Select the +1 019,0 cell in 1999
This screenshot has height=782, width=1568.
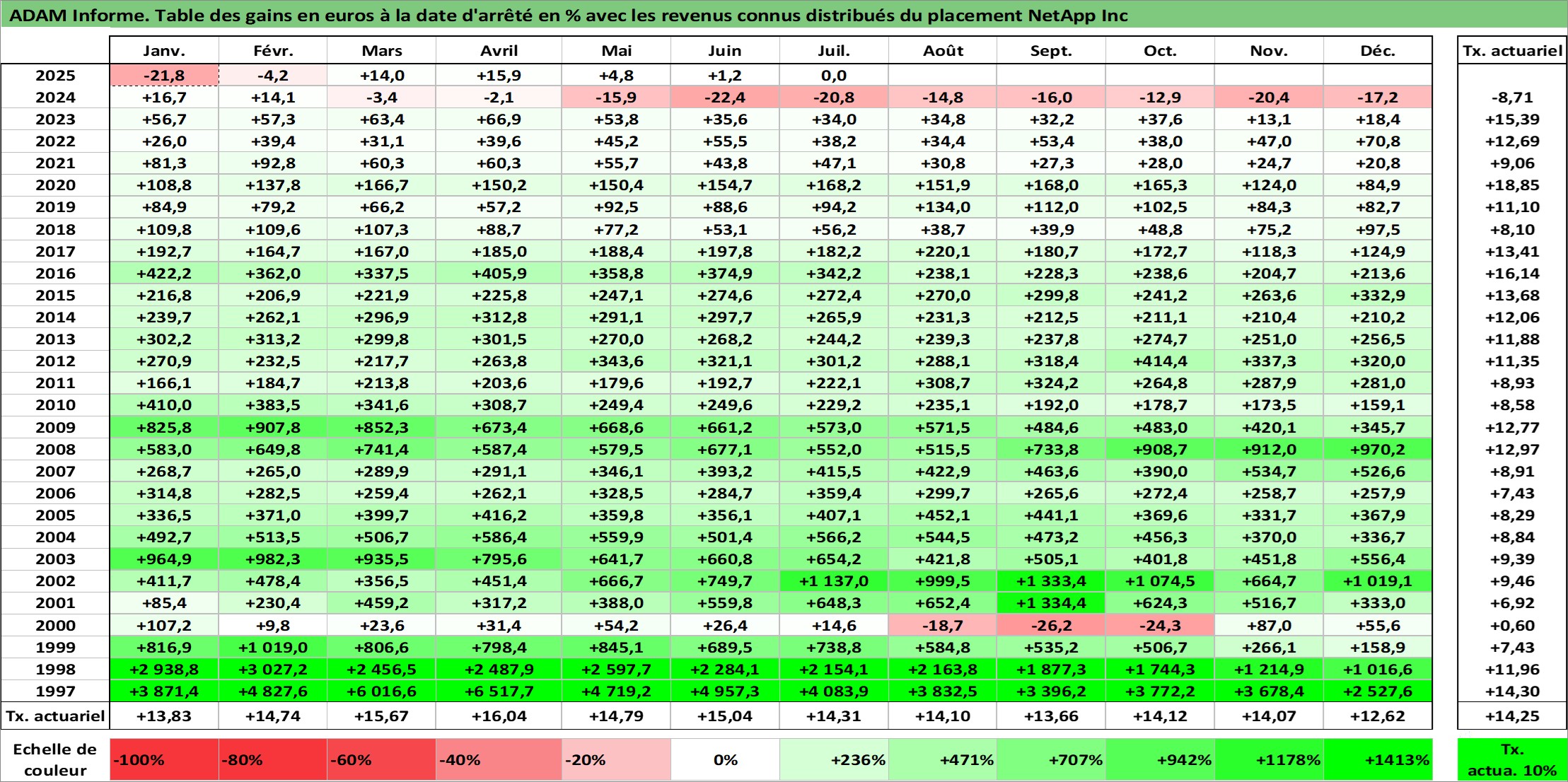coord(273,648)
